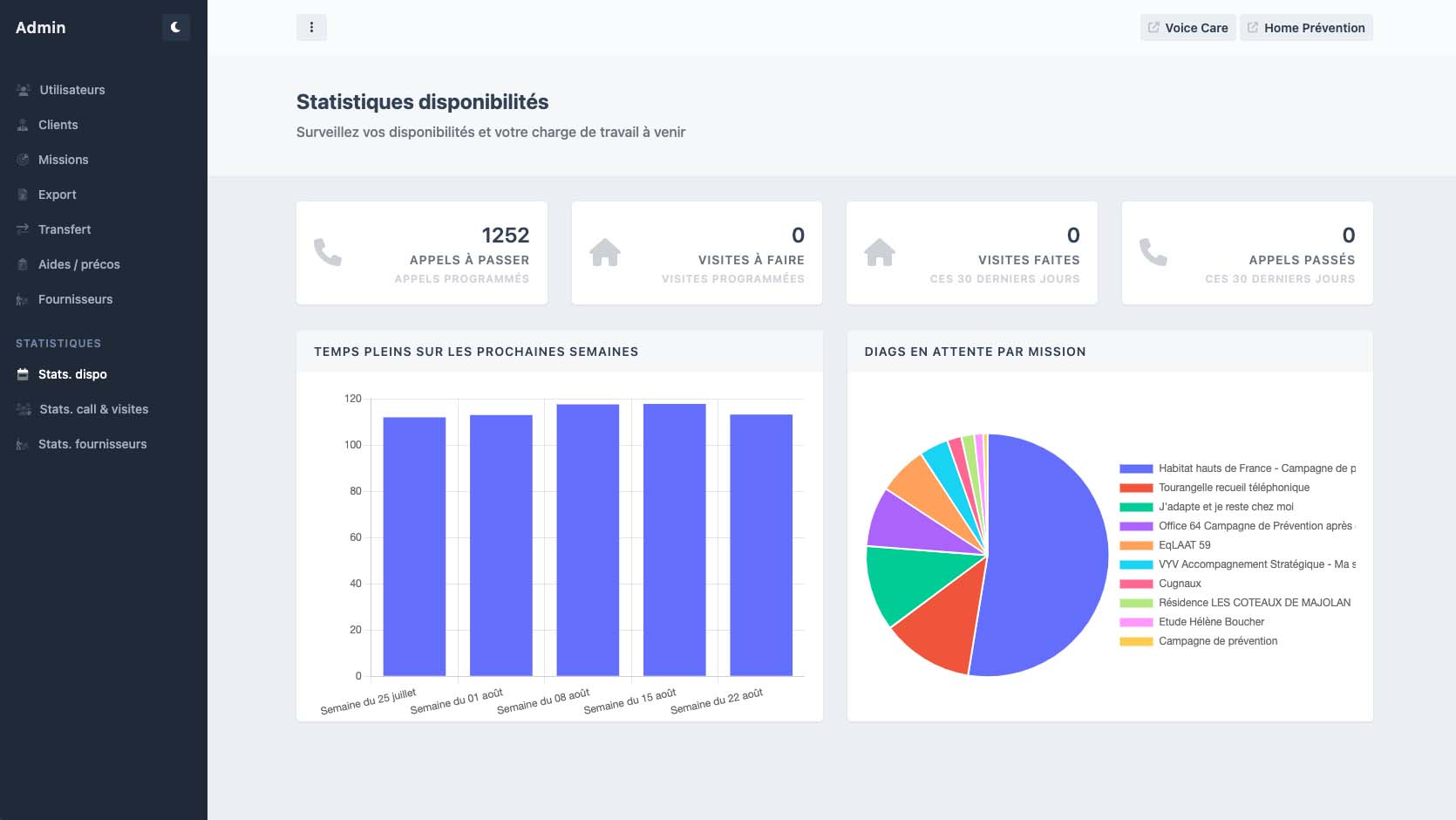Viewport: 1456px width, 820px height.
Task: Click Diags en attente par mission title
Action: pyautogui.click(x=975, y=352)
